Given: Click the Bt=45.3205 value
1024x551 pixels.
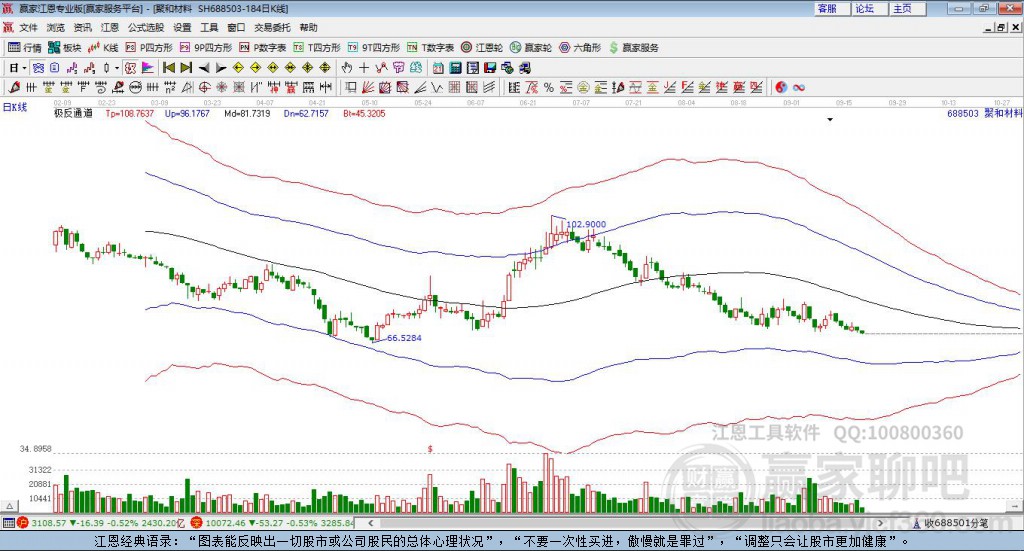Looking at the screenshot, I should [x=364, y=114].
